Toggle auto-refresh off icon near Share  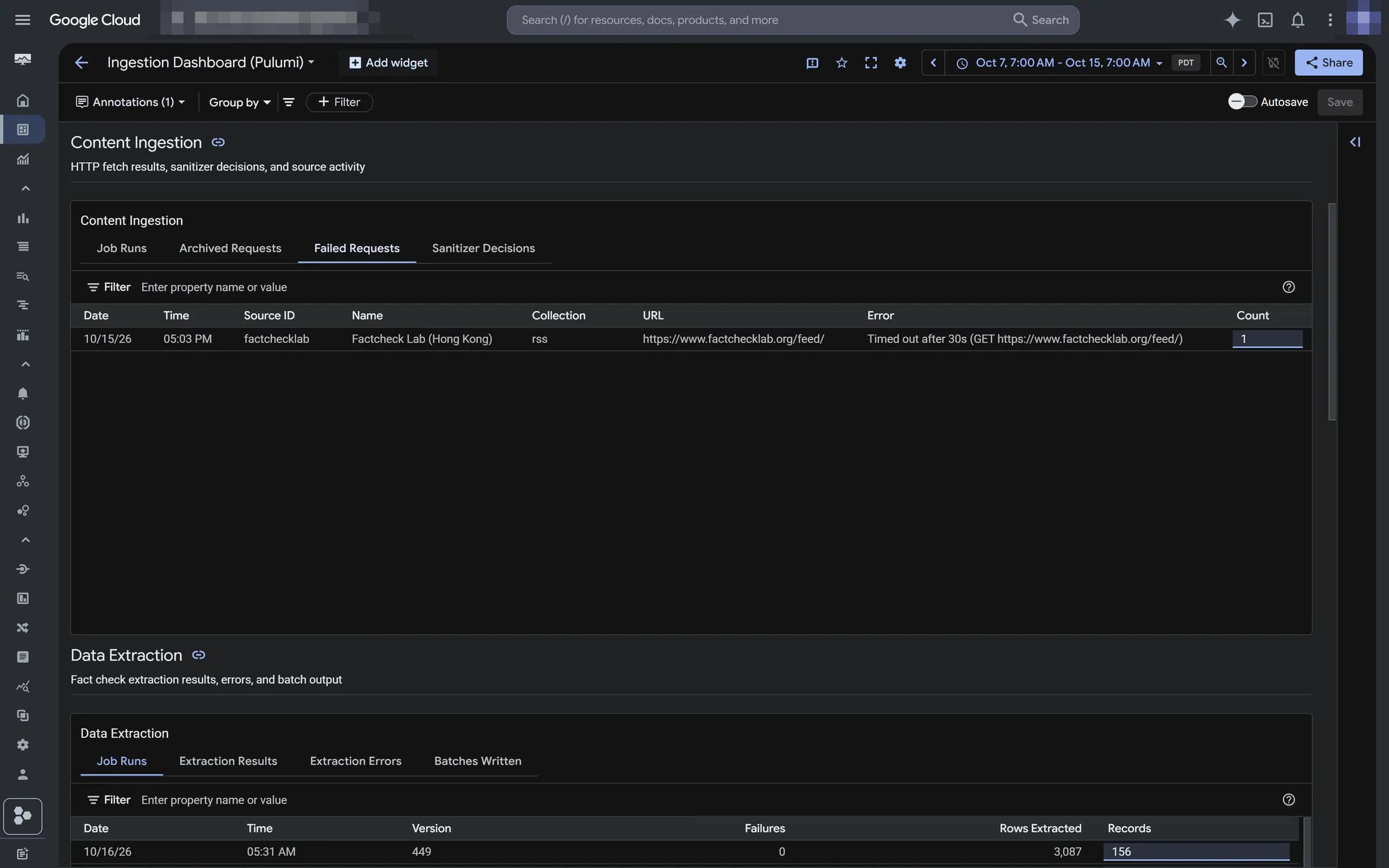coord(1273,62)
